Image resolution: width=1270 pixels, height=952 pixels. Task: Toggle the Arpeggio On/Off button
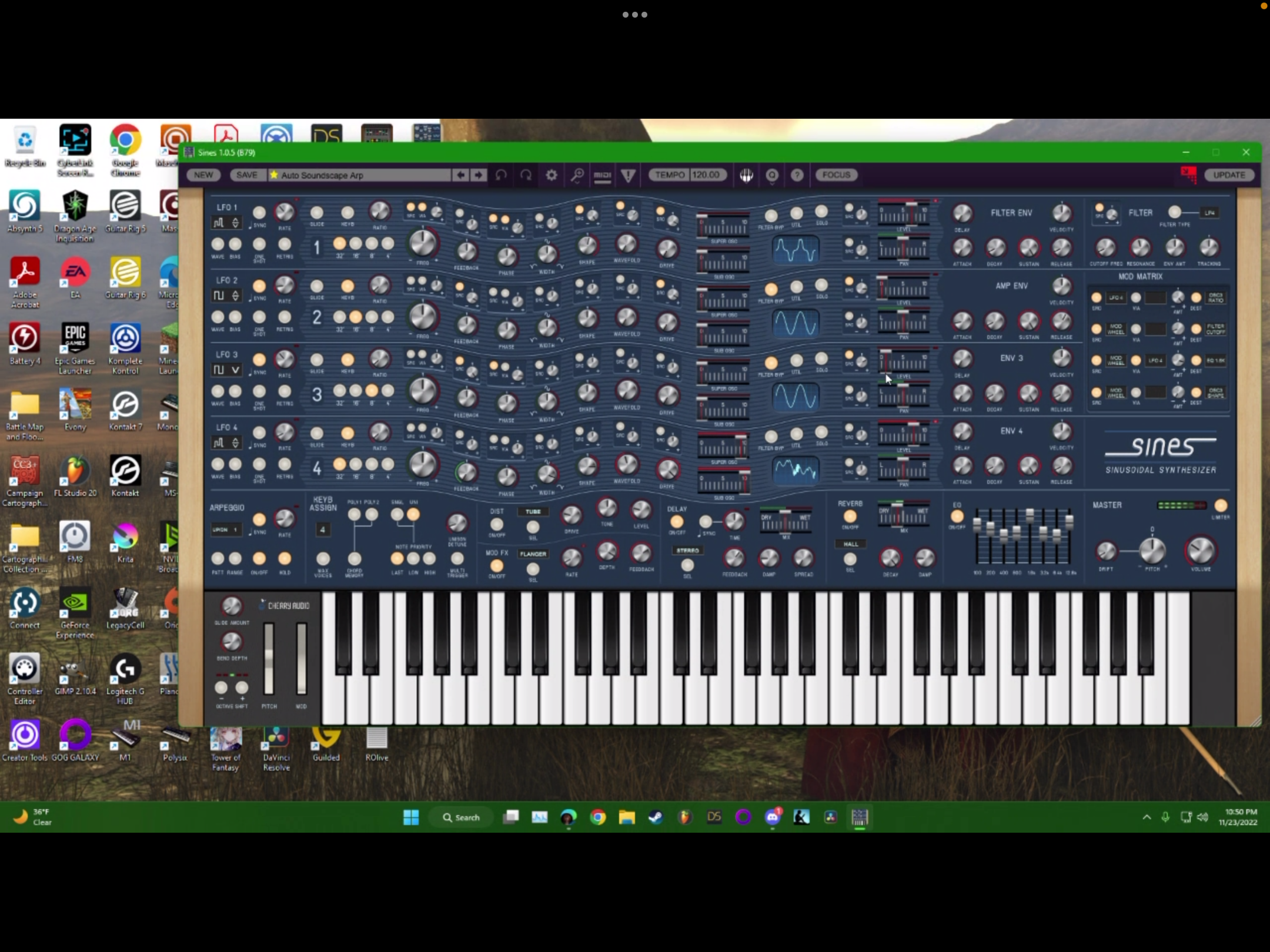click(259, 558)
